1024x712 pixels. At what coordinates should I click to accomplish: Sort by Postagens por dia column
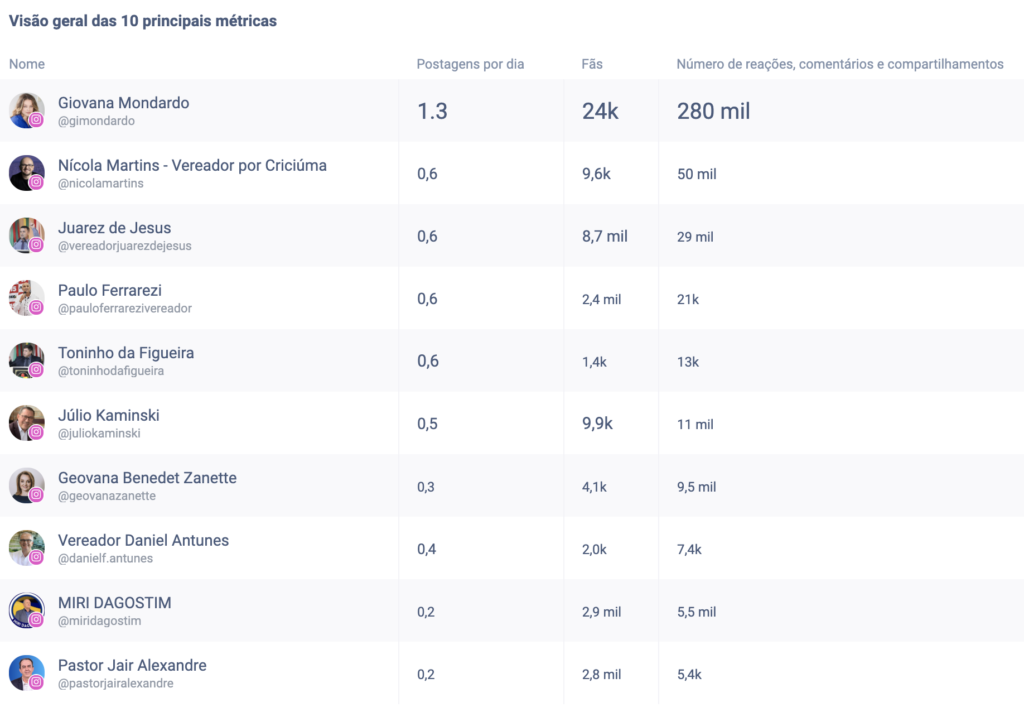tap(470, 64)
